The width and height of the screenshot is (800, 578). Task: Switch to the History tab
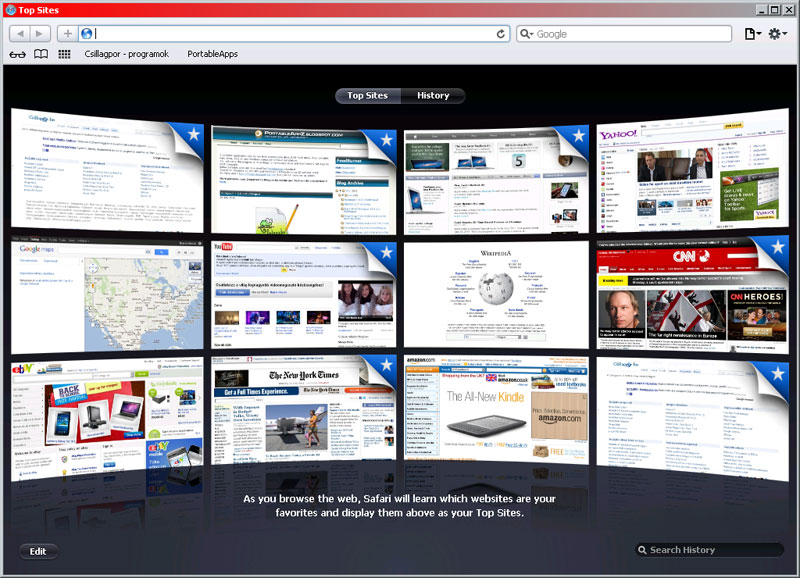(433, 95)
